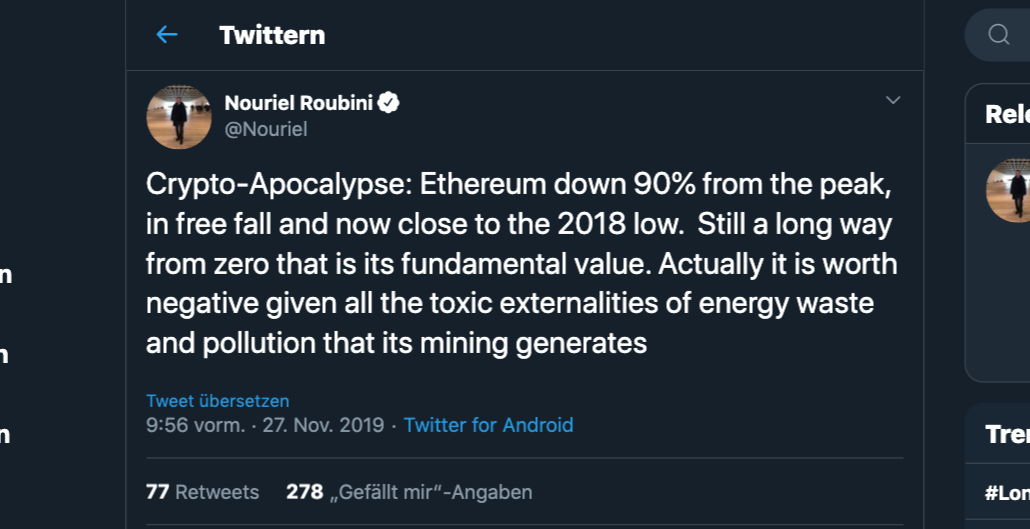Click the Tren… section heading

(1006, 434)
